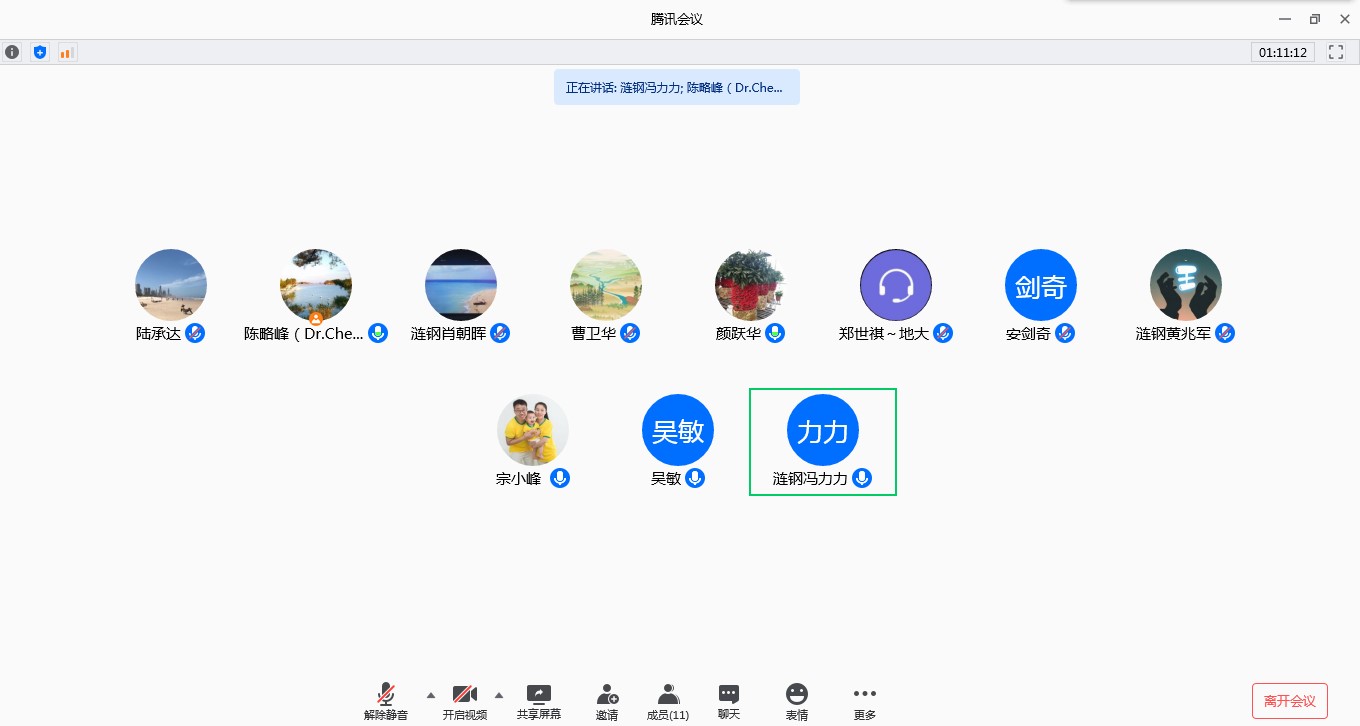Screen dimensions: 1360x726
Task: Open the share screen option
Action: pos(538,701)
